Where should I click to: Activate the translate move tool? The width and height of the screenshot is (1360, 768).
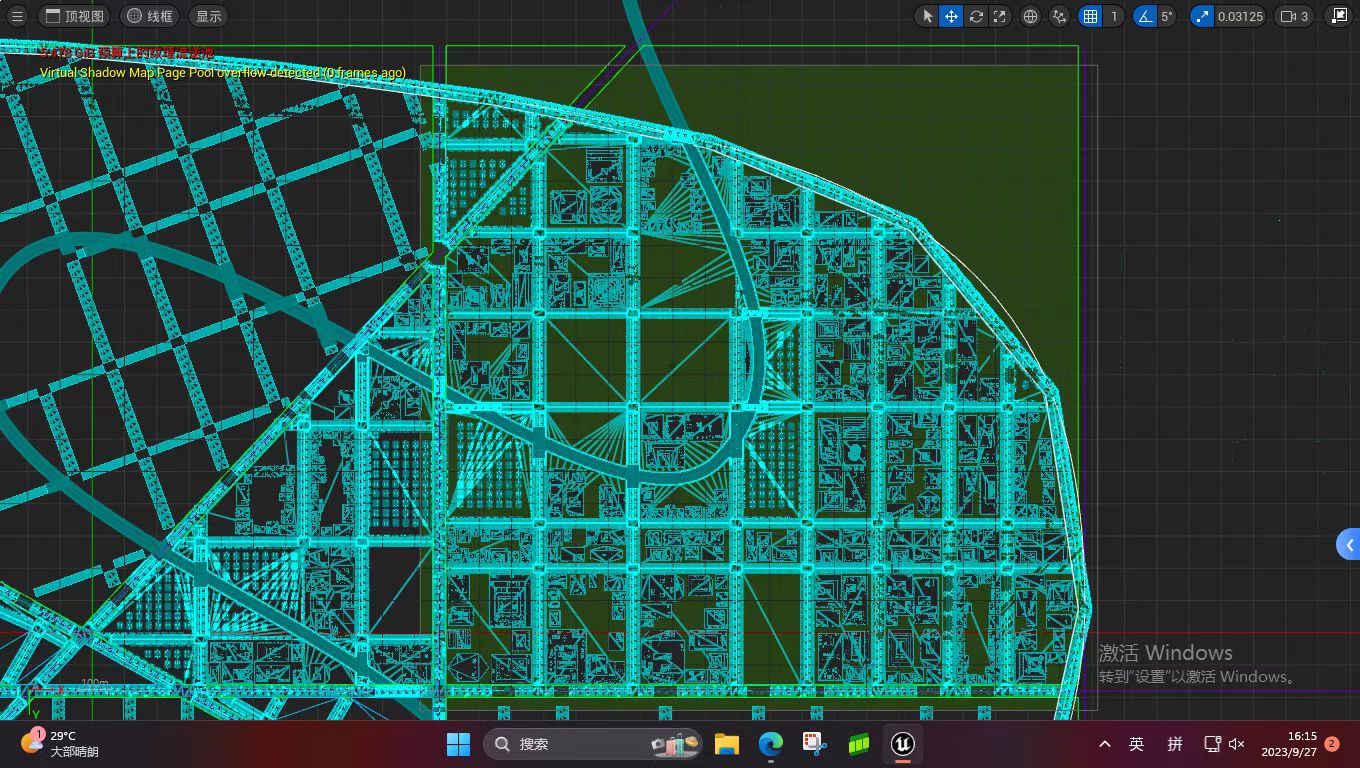951,16
